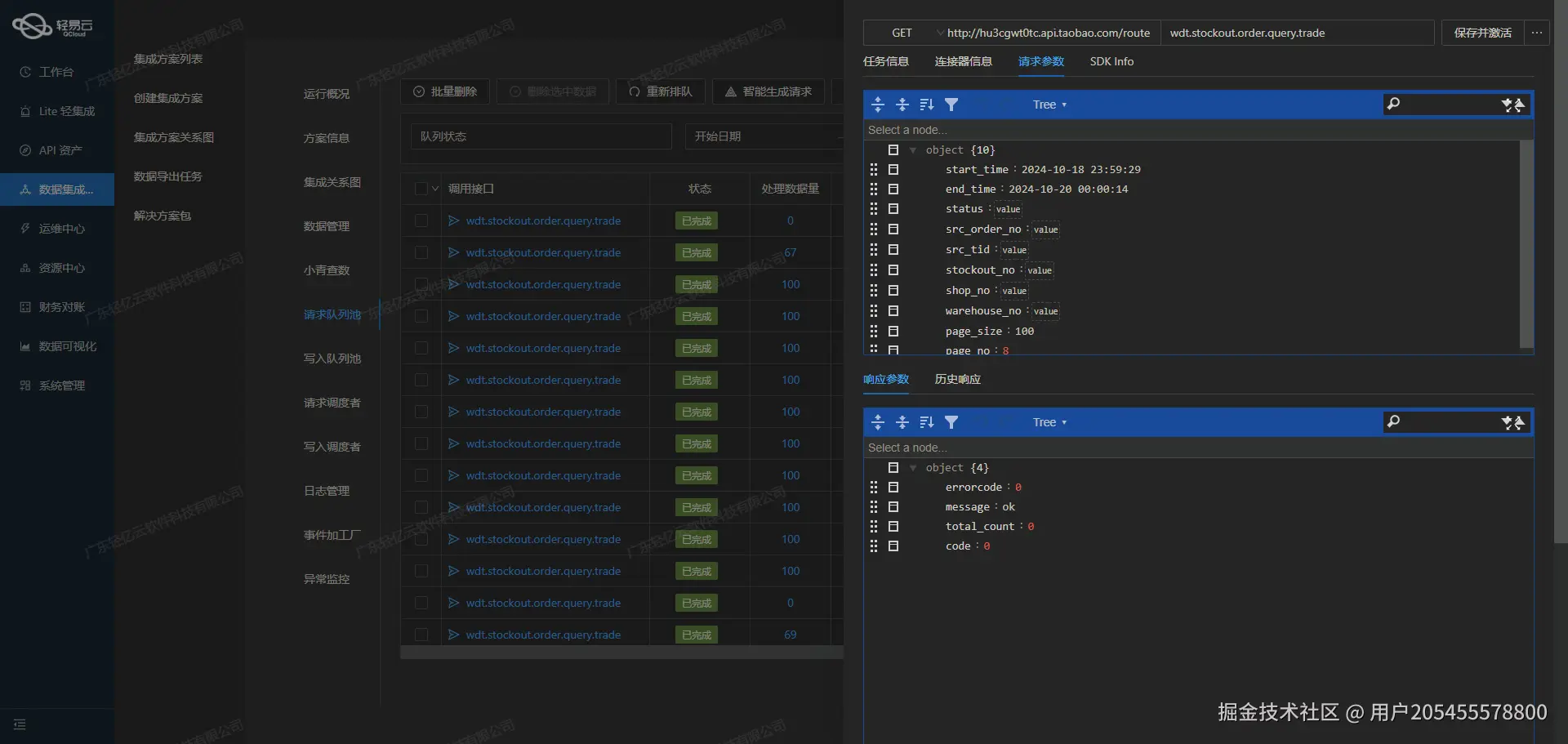Open the 创建集成方案 link
The width and height of the screenshot is (1568, 744).
pyautogui.click(x=168, y=98)
